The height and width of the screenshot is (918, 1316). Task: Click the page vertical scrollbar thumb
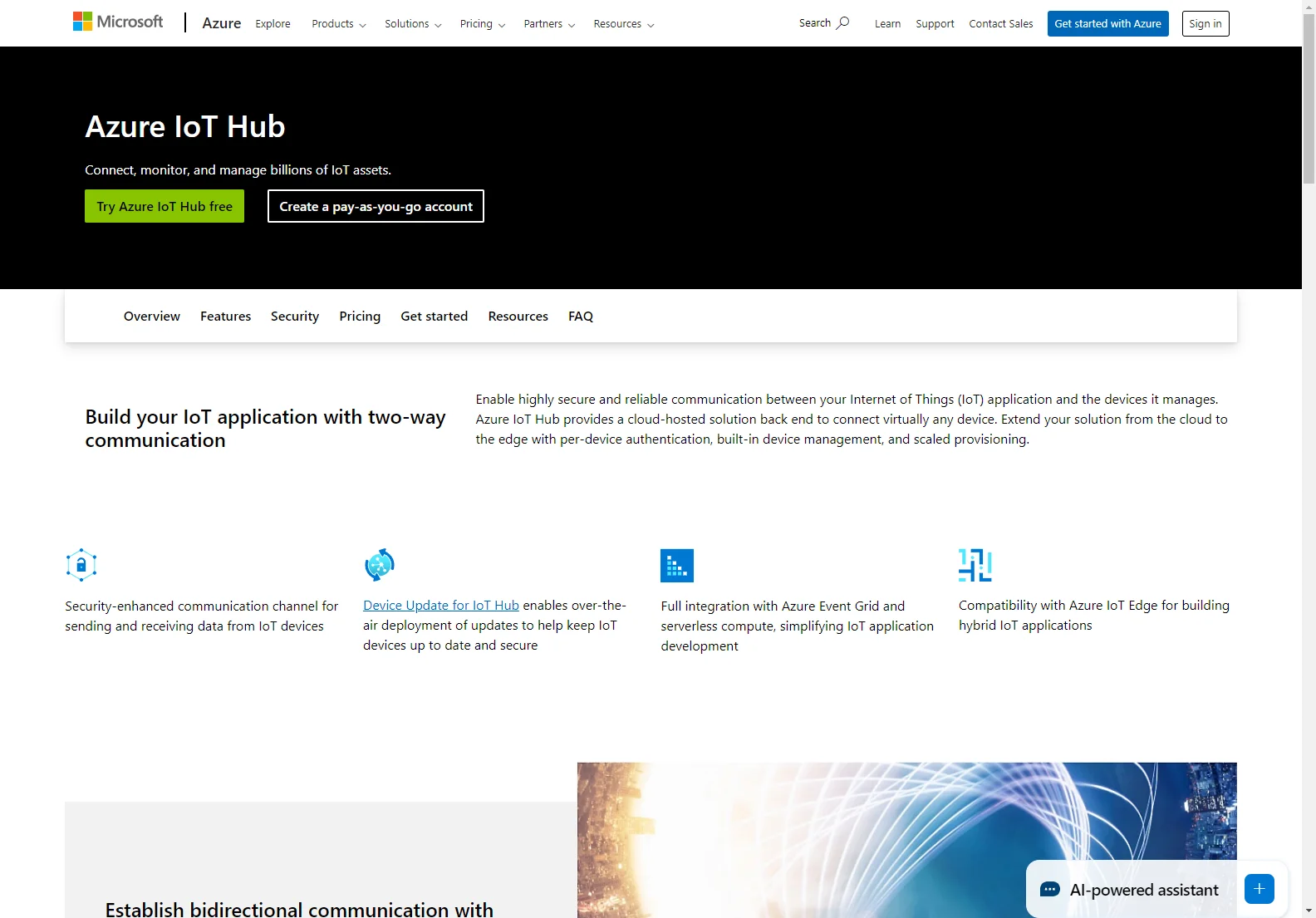[1309, 98]
